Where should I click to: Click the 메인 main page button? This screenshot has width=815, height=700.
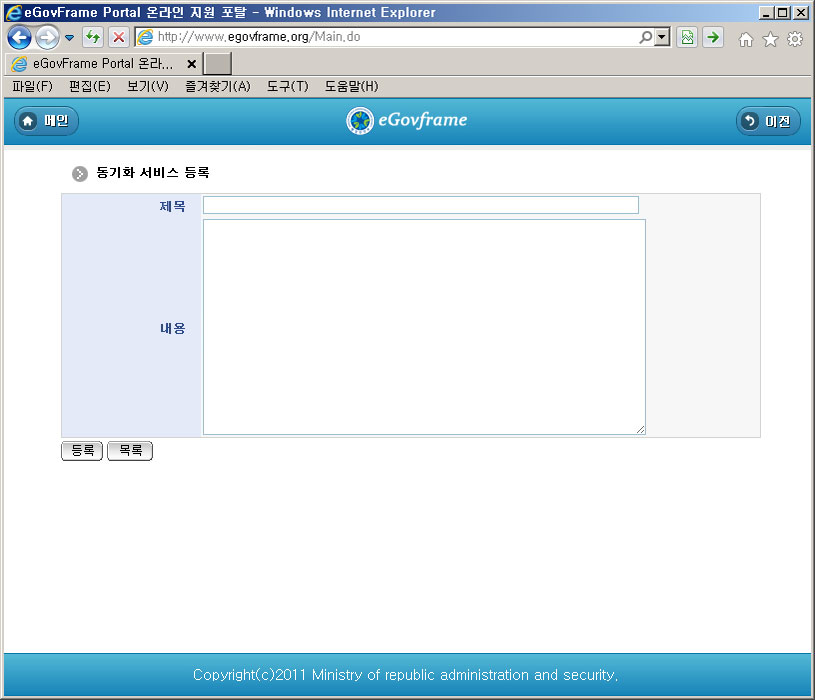click(x=46, y=121)
